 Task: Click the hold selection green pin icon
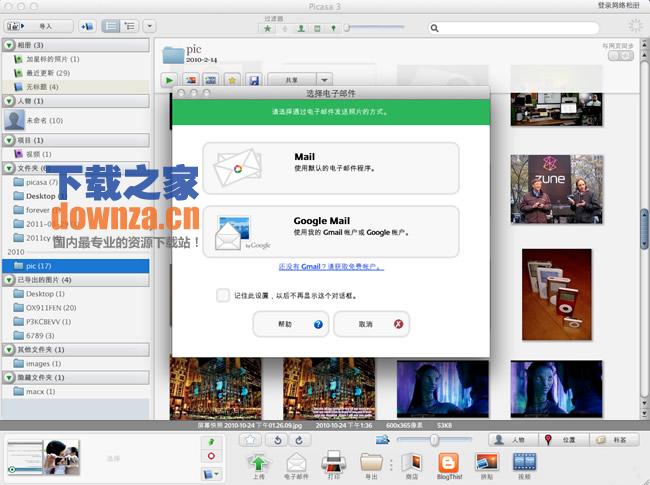(211, 442)
